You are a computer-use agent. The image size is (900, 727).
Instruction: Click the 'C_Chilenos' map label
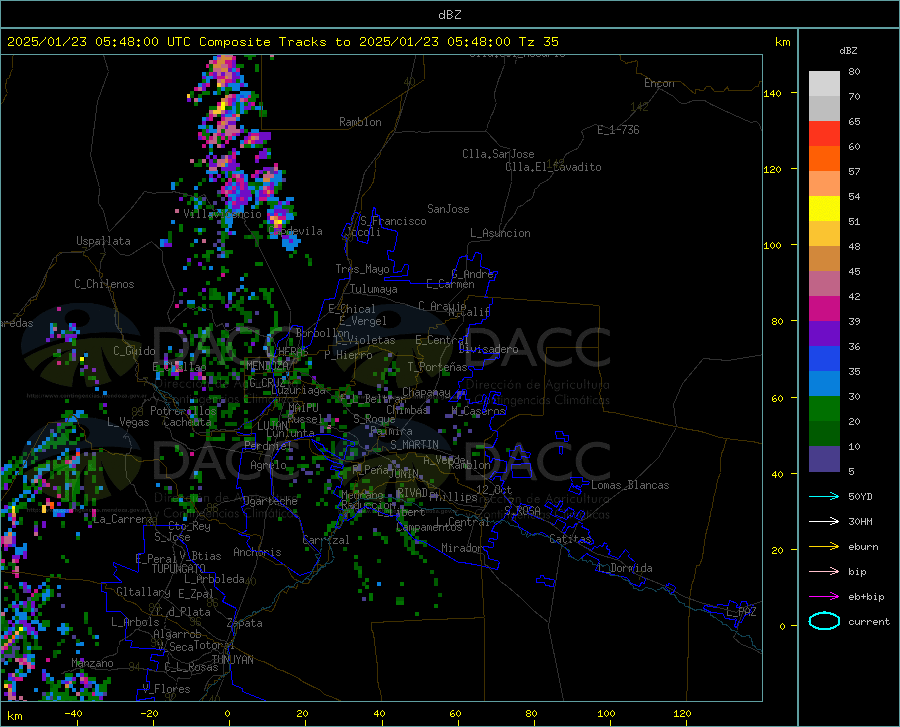point(104,284)
